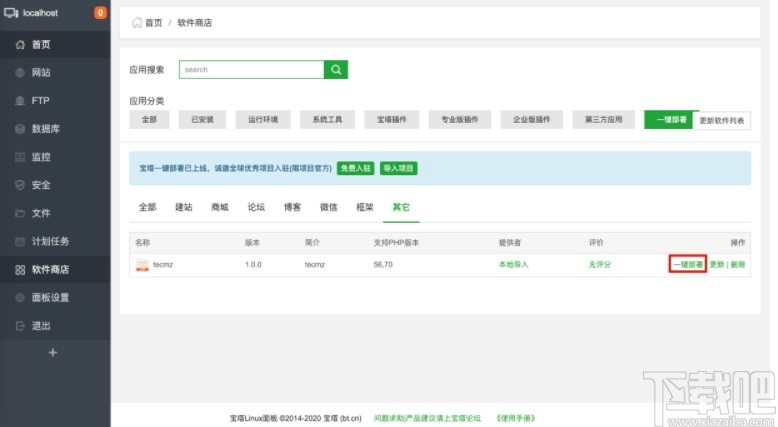Viewport: 778px width, 427px height.
Task: Select the 运行环境 category button
Action: (263, 120)
